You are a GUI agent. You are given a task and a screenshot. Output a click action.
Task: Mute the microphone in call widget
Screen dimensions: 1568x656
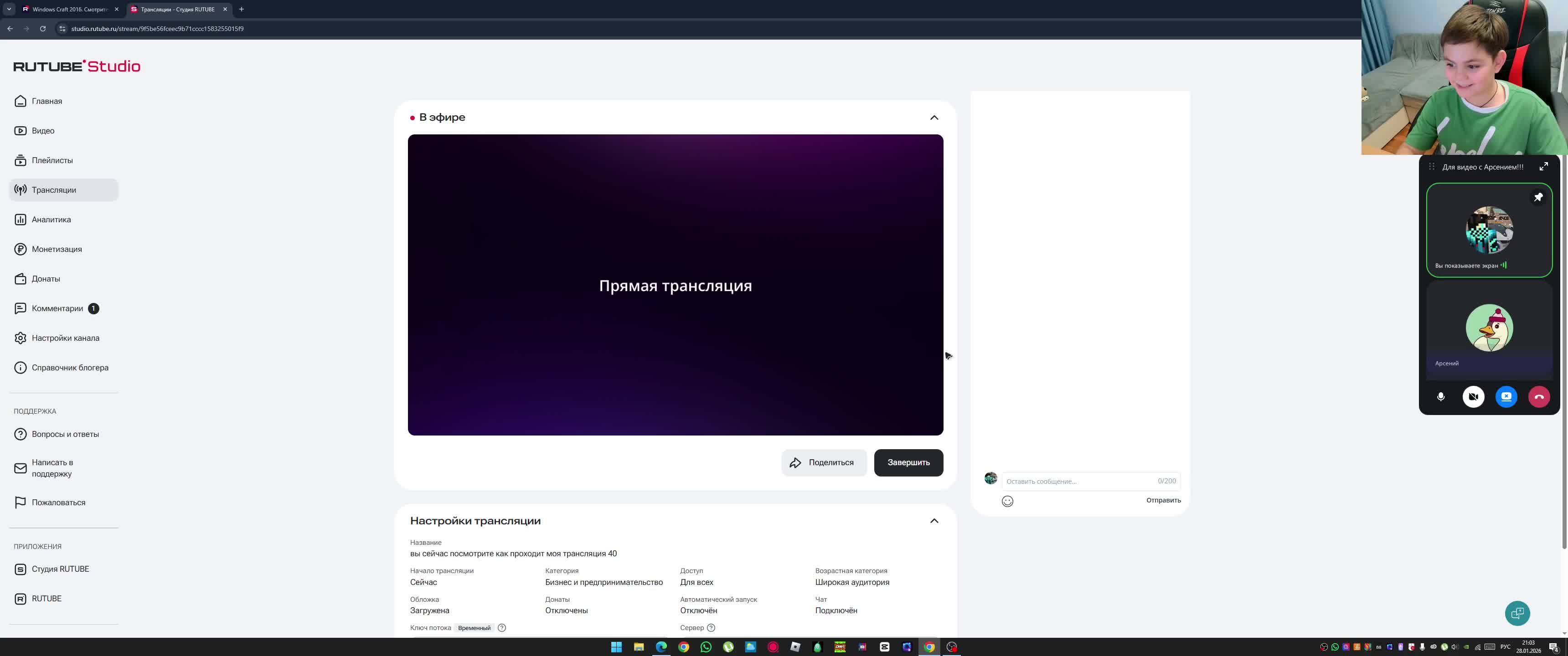[1440, 397]
